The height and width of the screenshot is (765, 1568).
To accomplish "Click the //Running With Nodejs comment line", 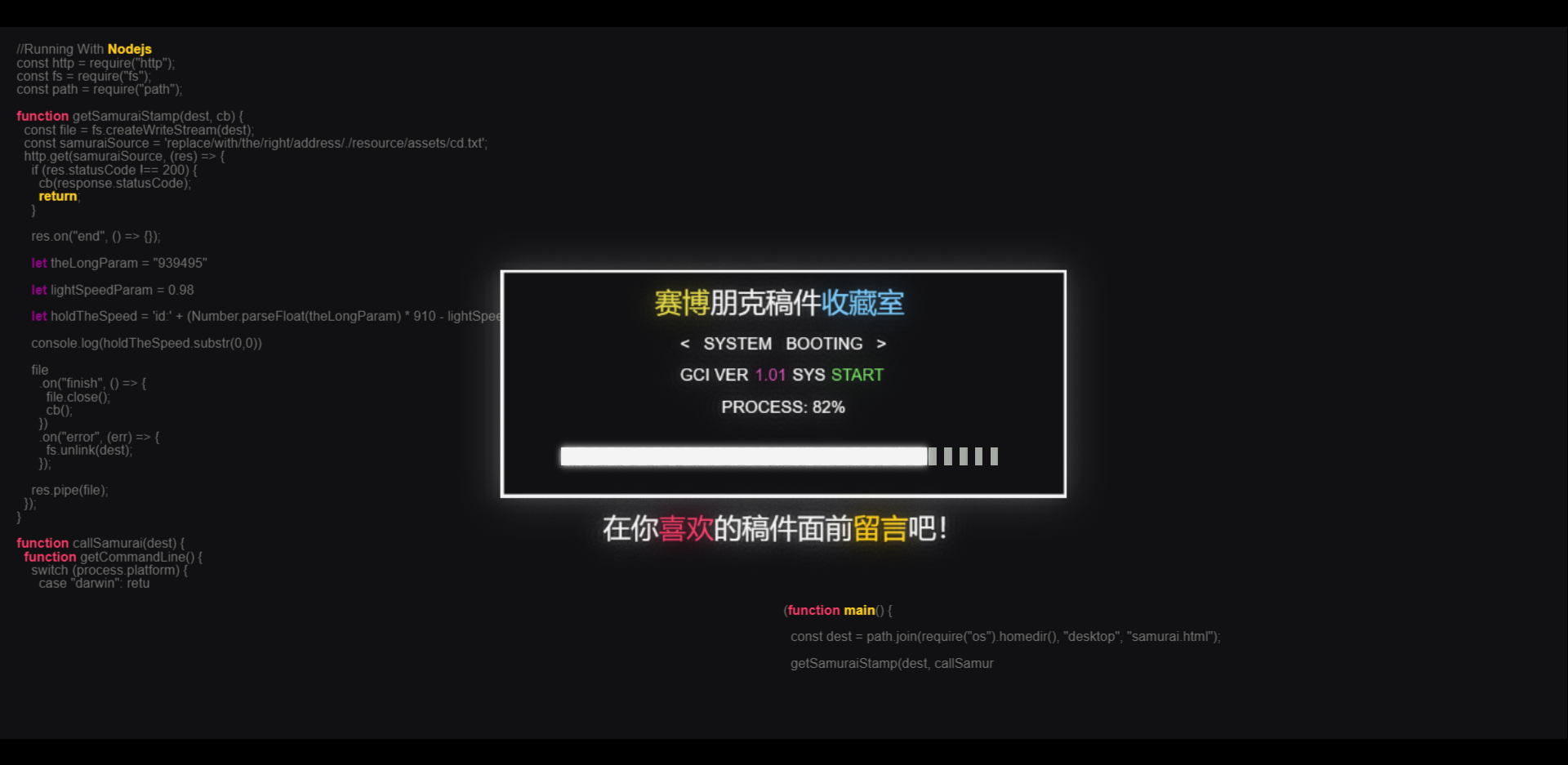I will [x=84, y=49].
